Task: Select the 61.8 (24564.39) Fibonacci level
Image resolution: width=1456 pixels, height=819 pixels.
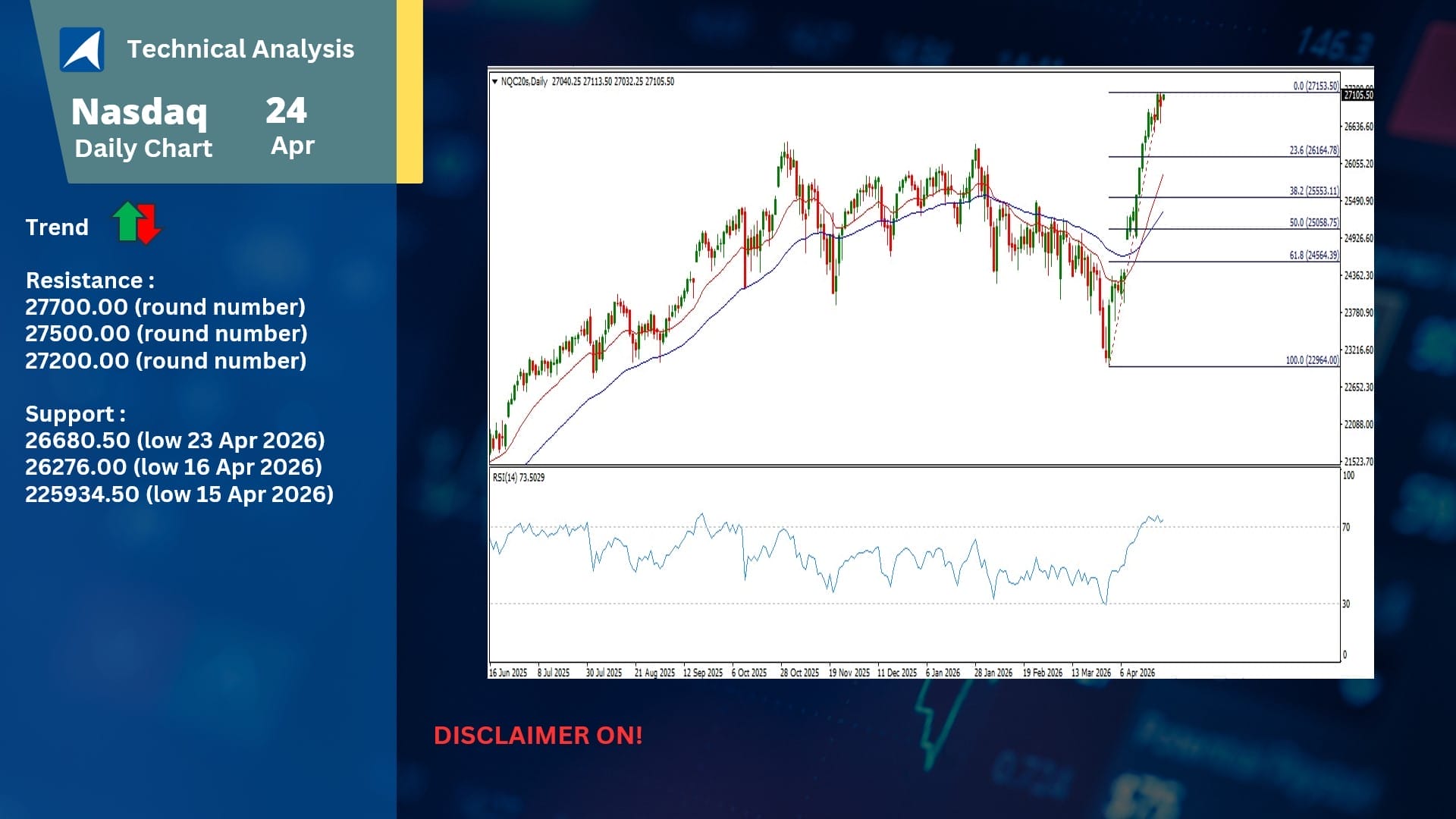Action: 1313,256
